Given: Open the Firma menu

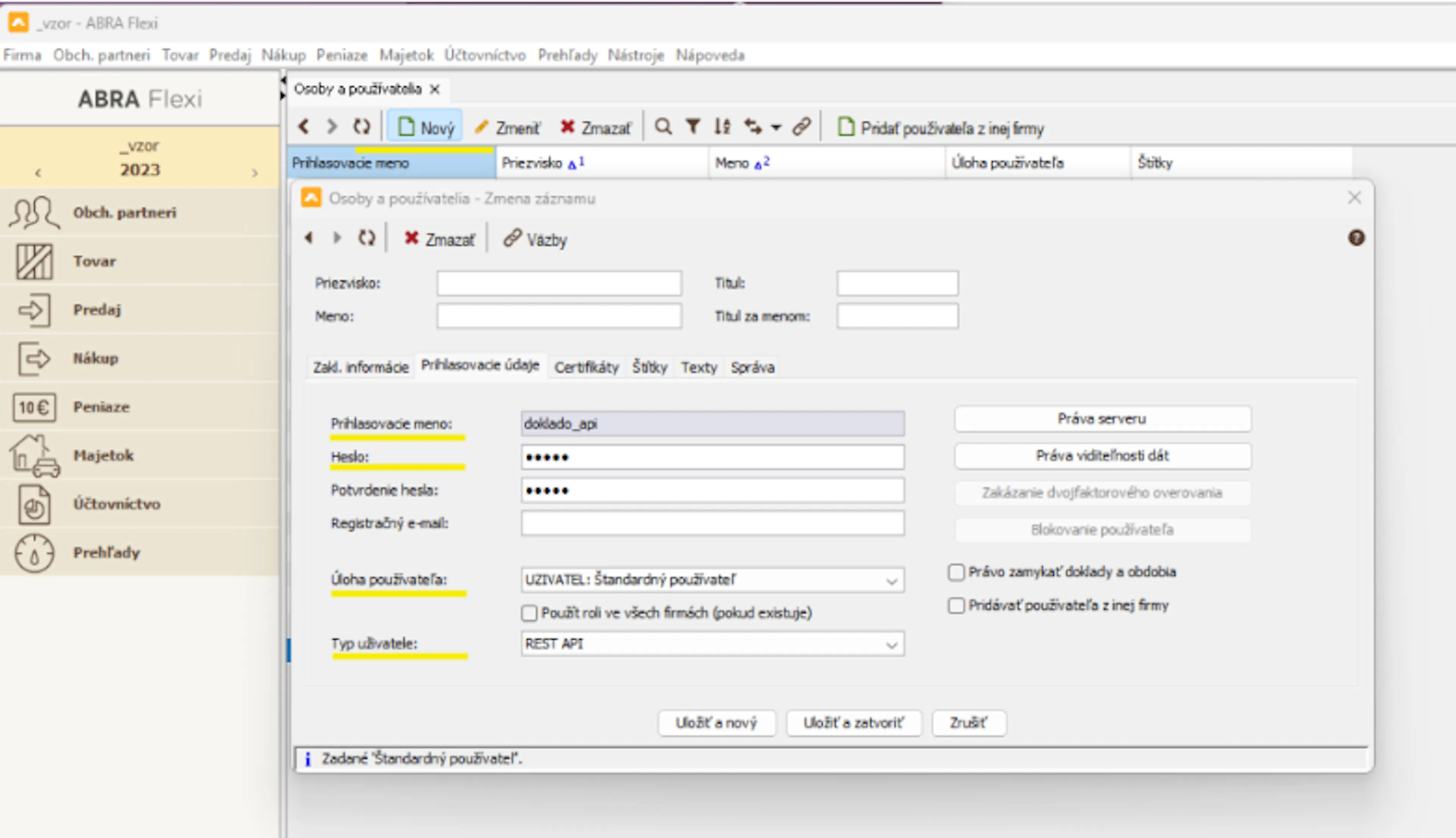Looking at the screenshot, I should [22, 55].
